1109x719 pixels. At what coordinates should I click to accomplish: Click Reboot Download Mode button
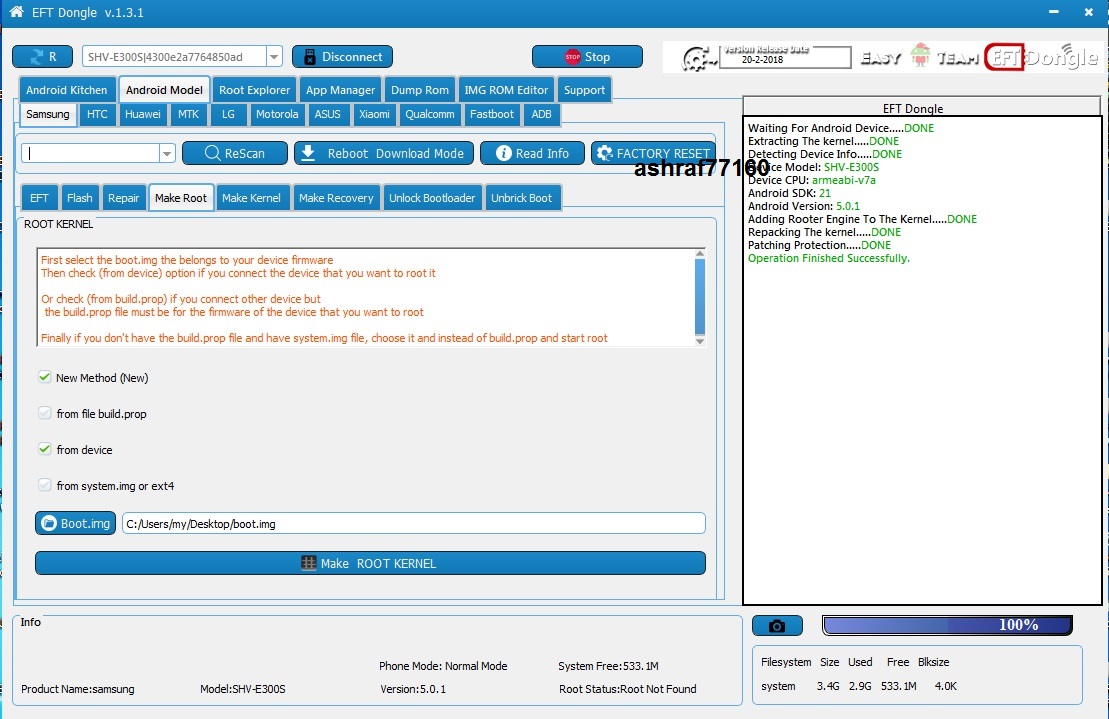(383, 153)
